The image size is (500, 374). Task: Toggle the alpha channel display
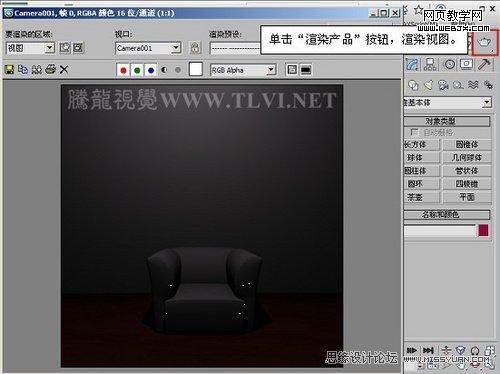pos(164,70)
